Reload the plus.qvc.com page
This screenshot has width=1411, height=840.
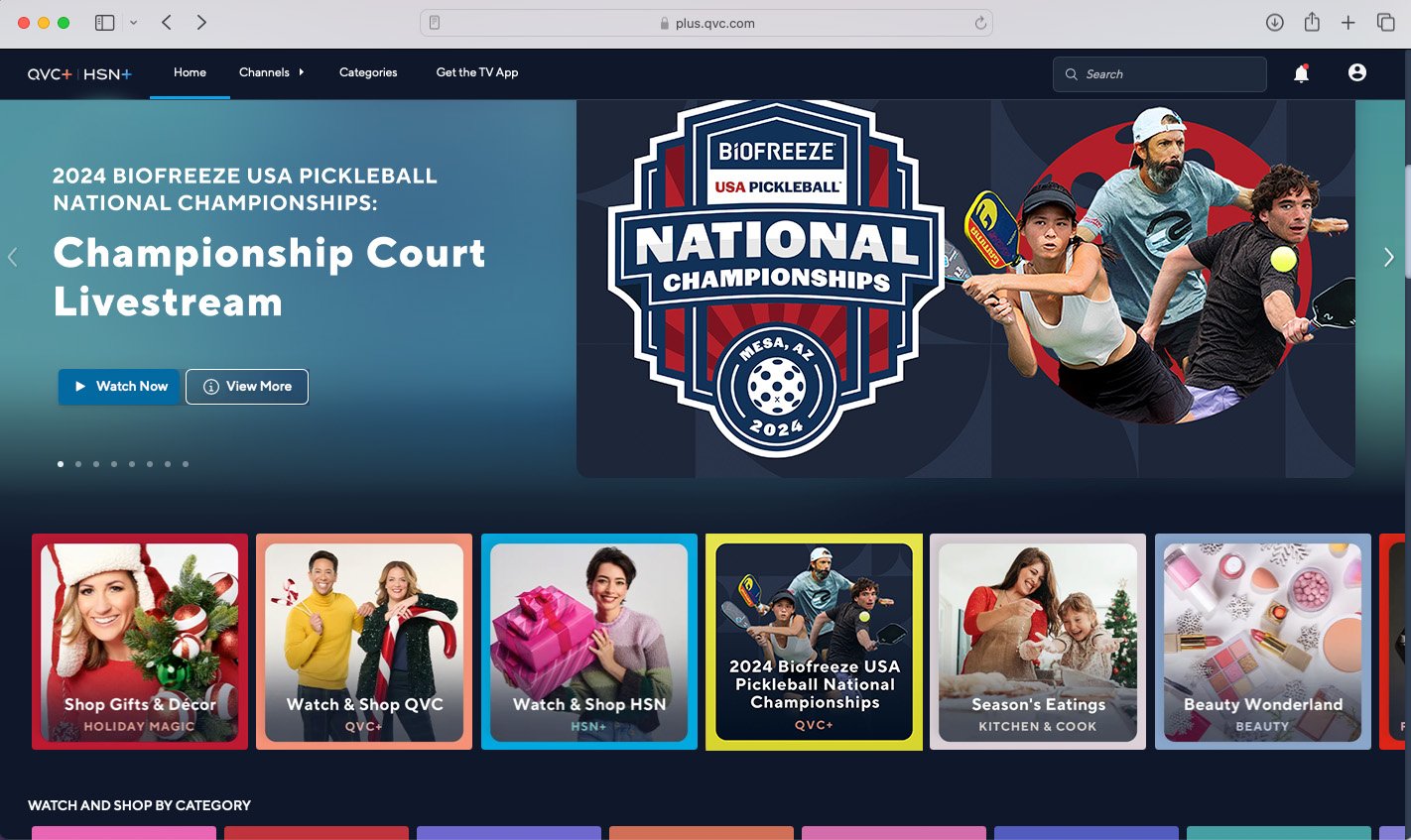980,23
